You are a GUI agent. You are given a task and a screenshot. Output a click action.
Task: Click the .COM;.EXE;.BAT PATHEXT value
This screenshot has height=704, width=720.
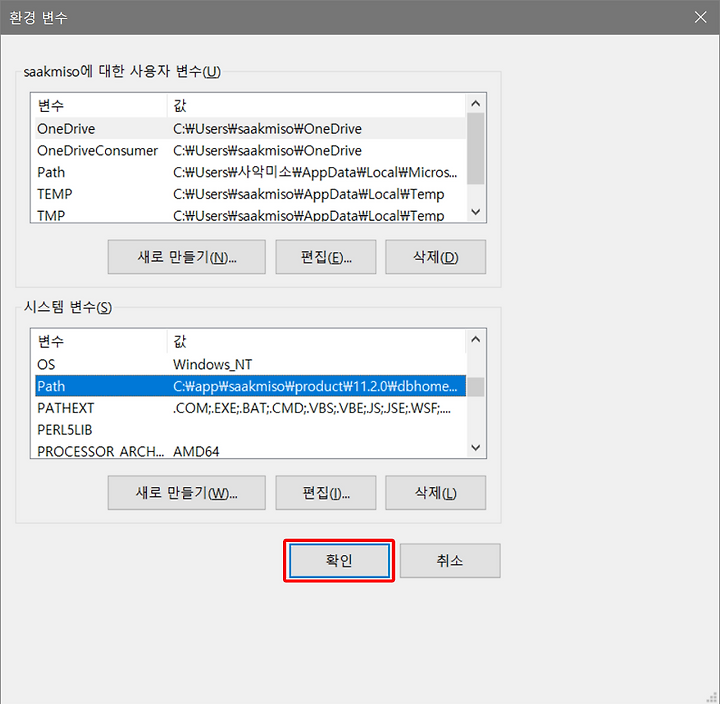312,408
